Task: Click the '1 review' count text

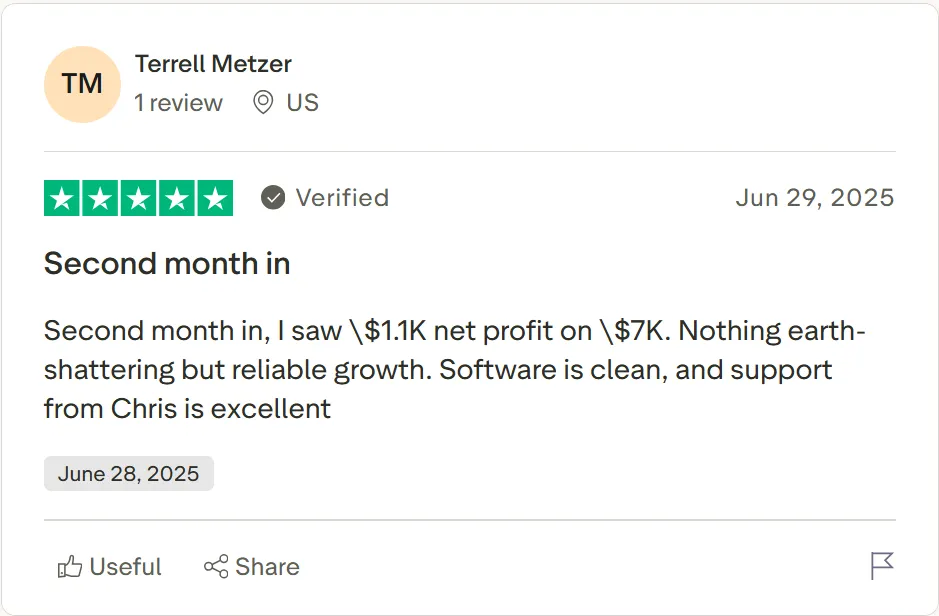Action: (179, 102)
